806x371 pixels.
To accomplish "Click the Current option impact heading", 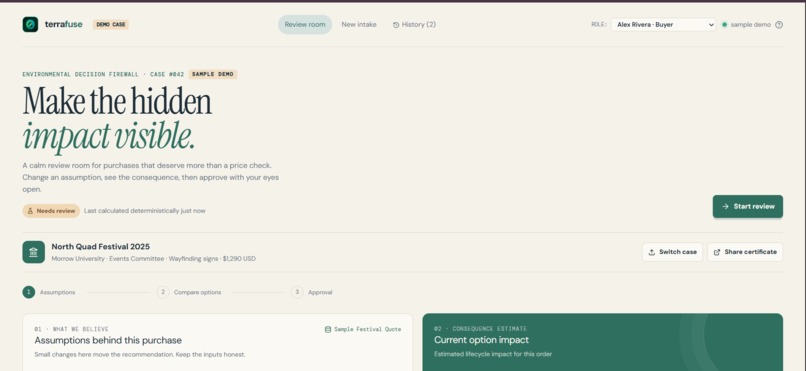I will click(481, 340).
